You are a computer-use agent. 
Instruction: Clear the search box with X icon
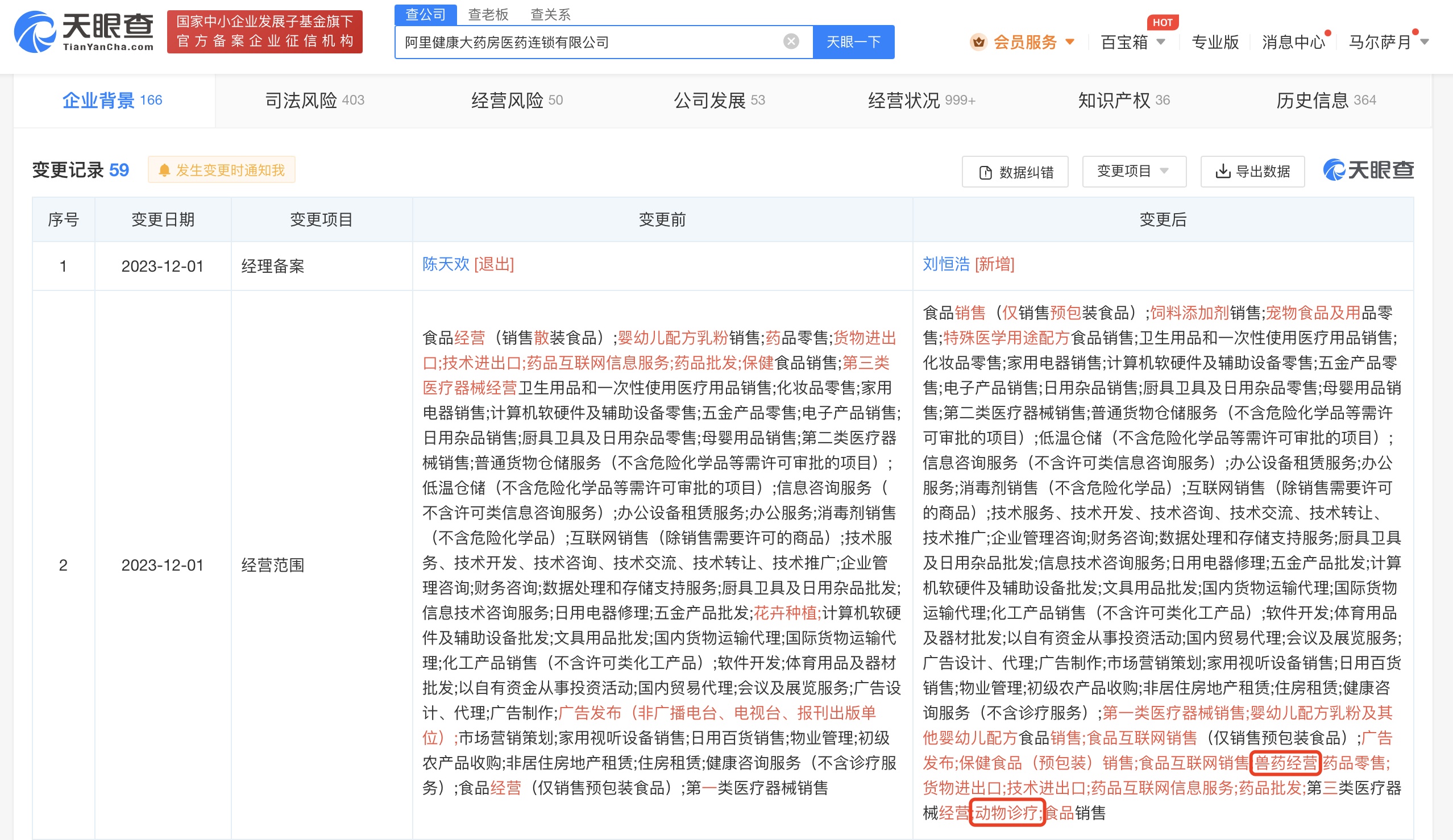point(791,41)
